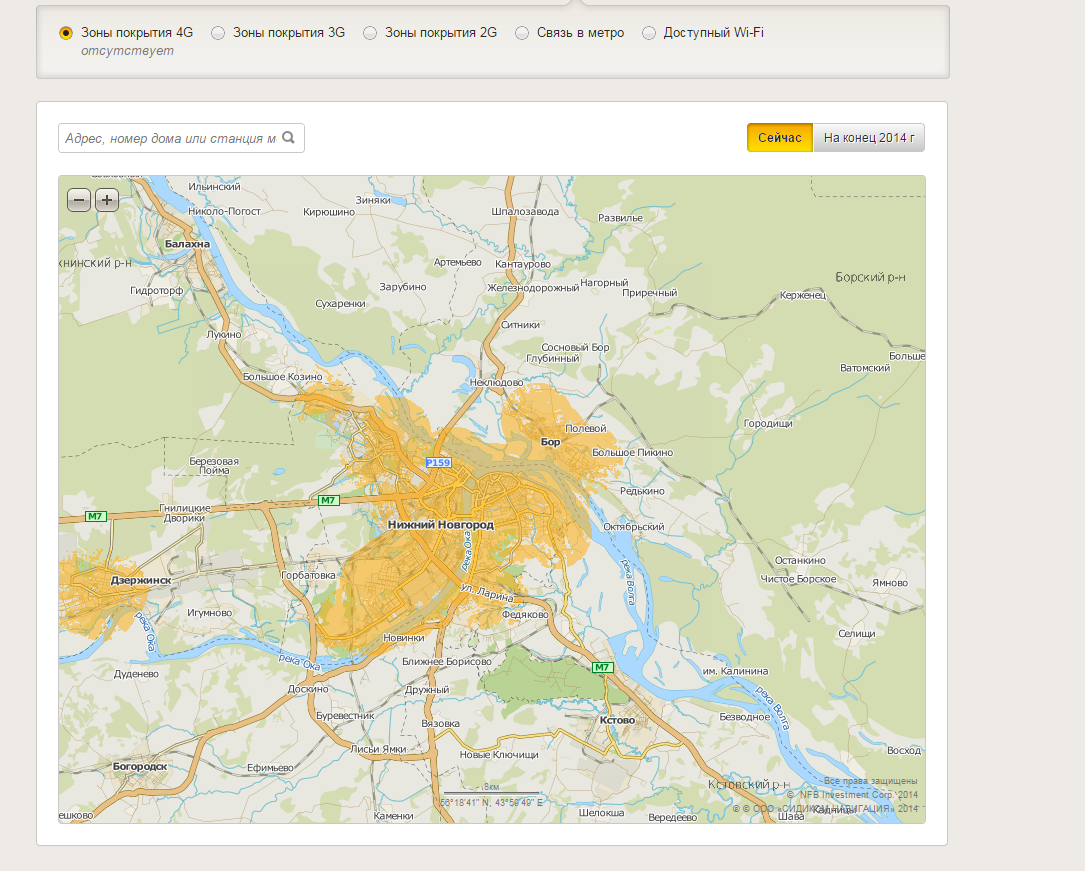The image size is (1085, 871).
Task: Click the 'Полевой' map label
Action: (x=585, y=428)
